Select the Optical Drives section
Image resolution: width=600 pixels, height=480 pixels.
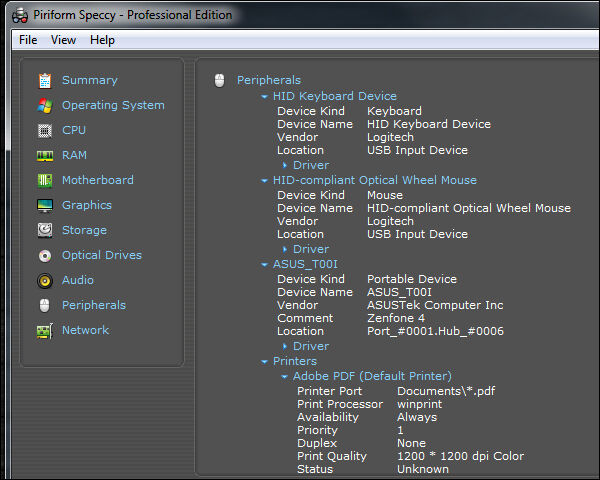pyautogui.click(x=102, y=255)
